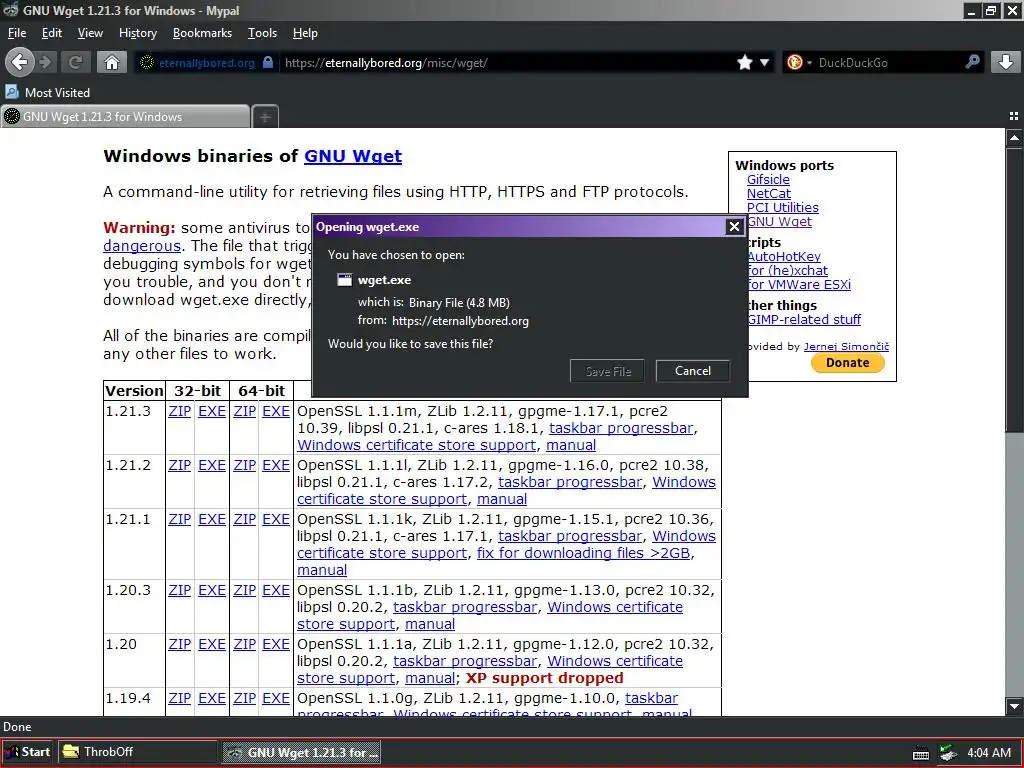Open a new tab with plus button
This screenshot has height=768, width=1024.
tap(265, 117)
